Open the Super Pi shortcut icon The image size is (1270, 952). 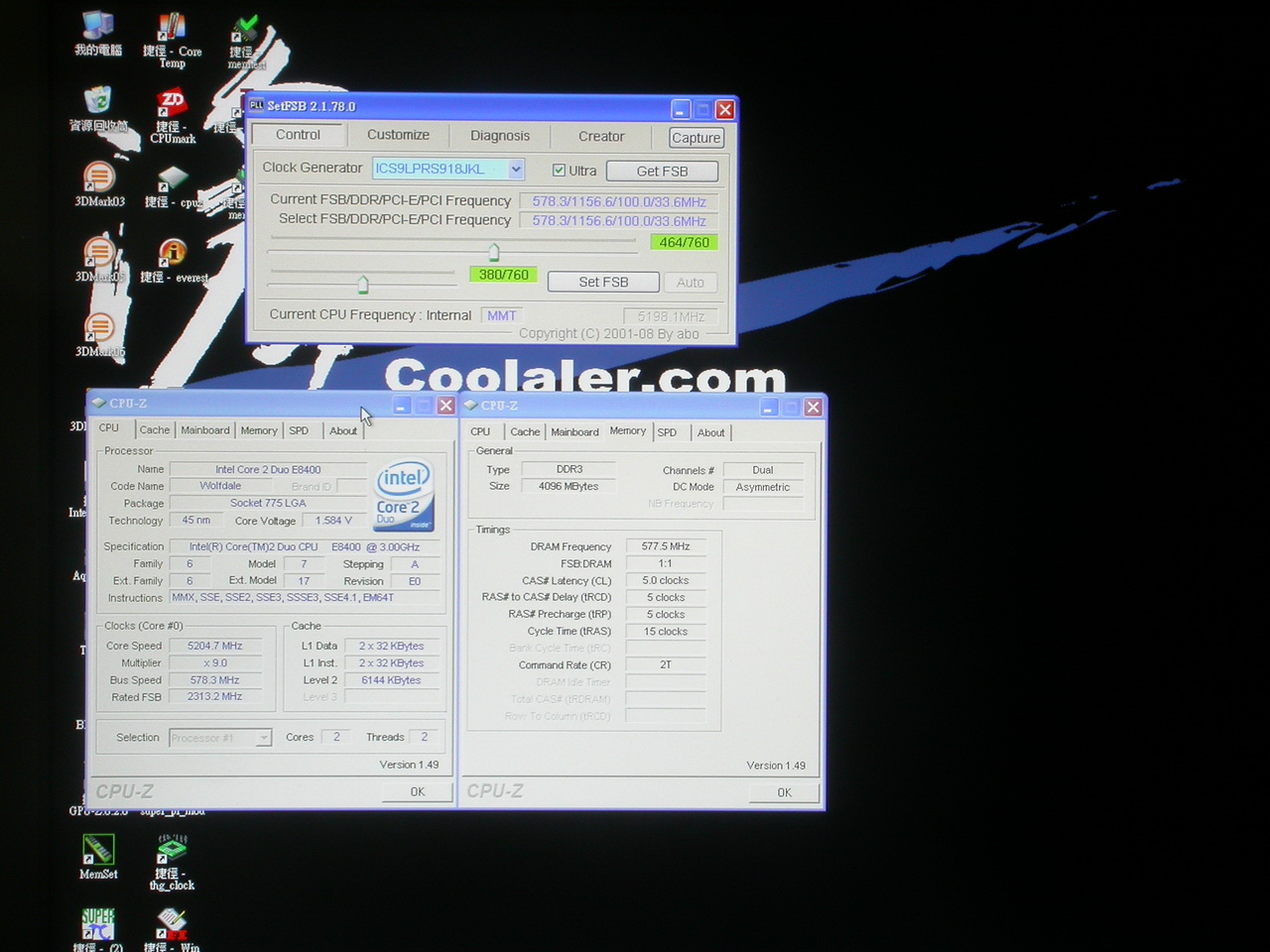(98, 929)
